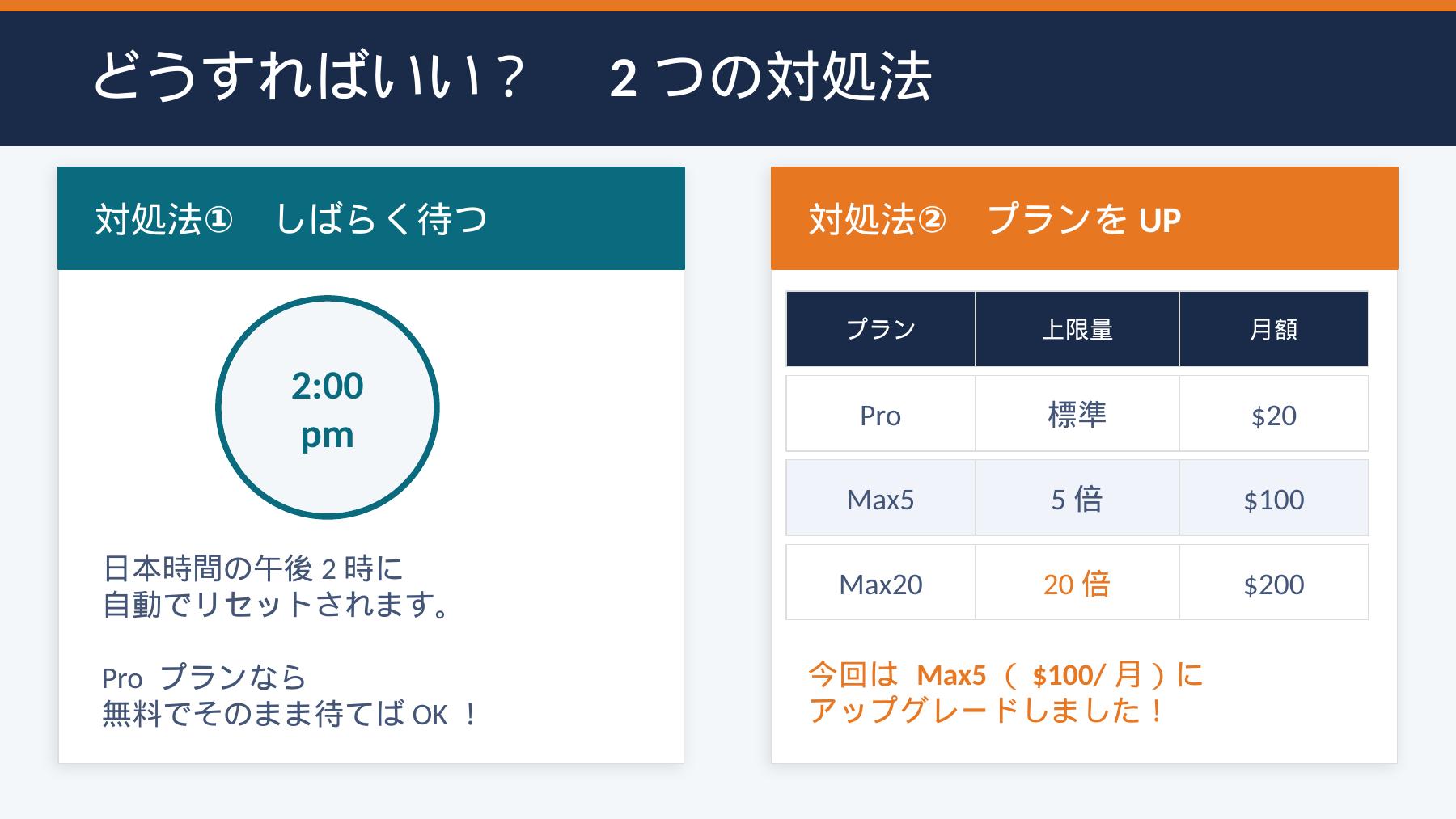Click the slide title text どうすればいい？

[x=309, y=78]
